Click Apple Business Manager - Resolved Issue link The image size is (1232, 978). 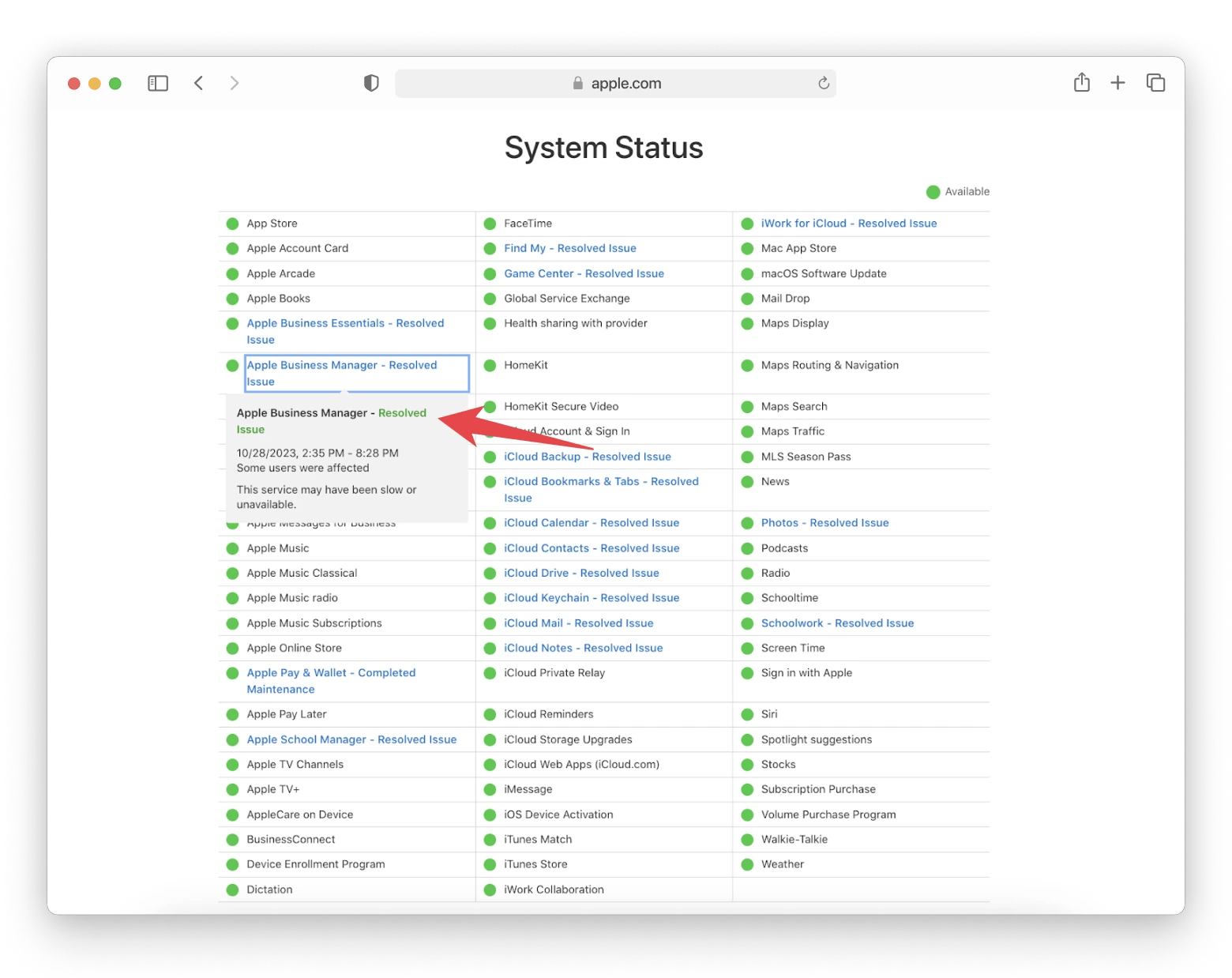(x=342, y=373)
